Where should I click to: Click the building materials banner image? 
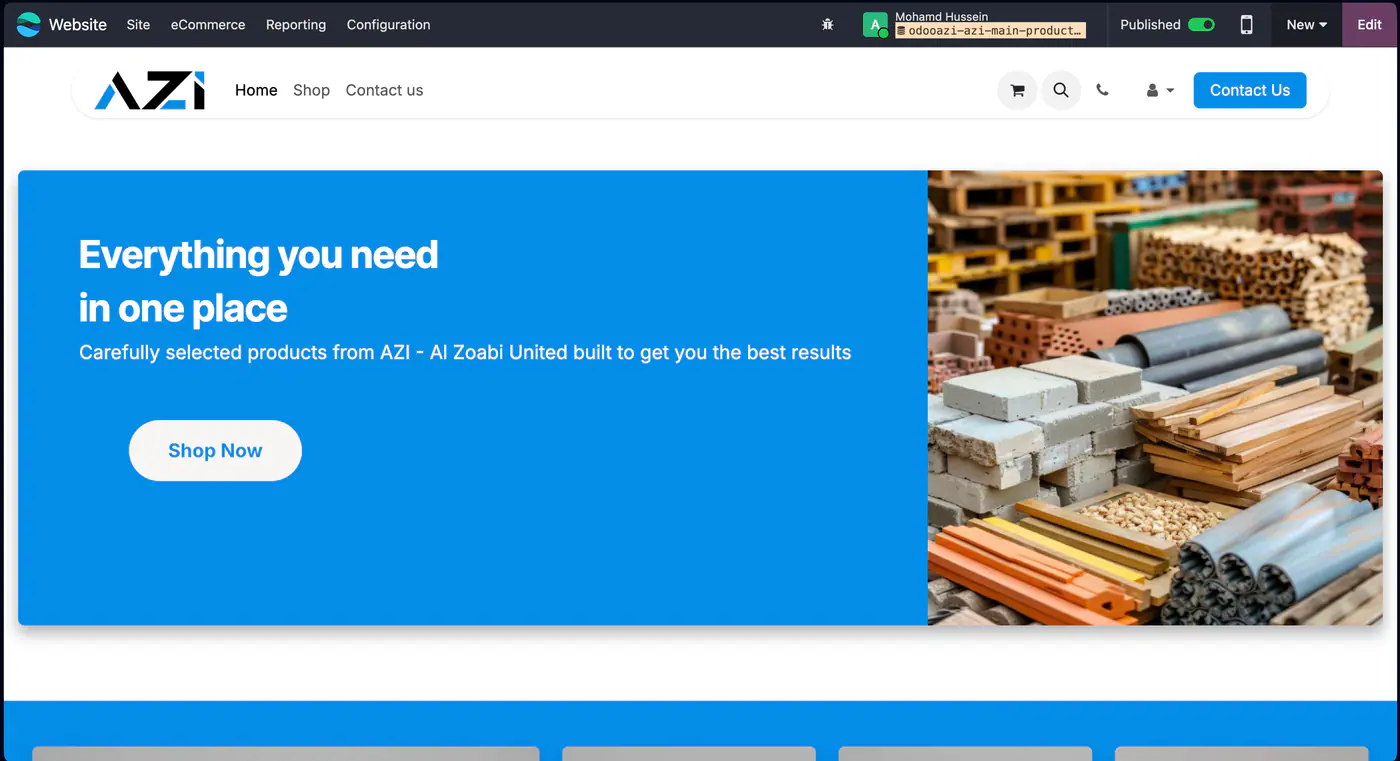[1155, 398]
